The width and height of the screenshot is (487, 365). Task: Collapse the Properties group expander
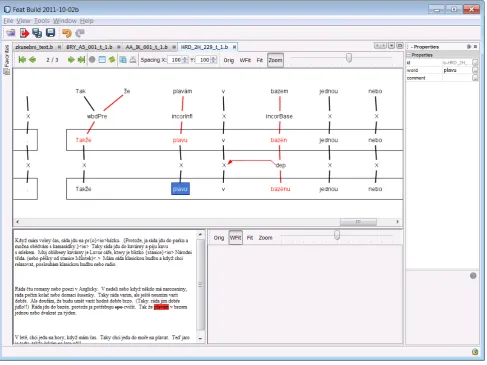[409, 55]
